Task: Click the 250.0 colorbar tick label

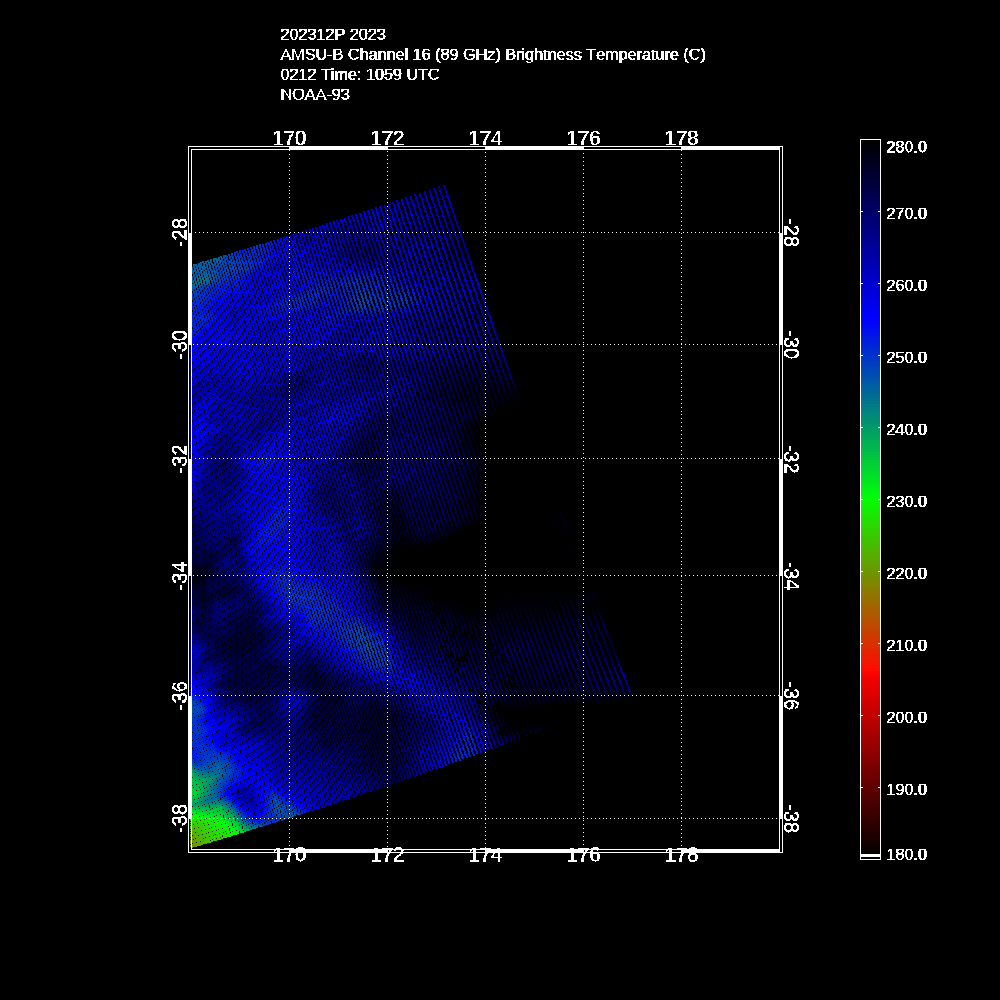Action: [907, 357]
